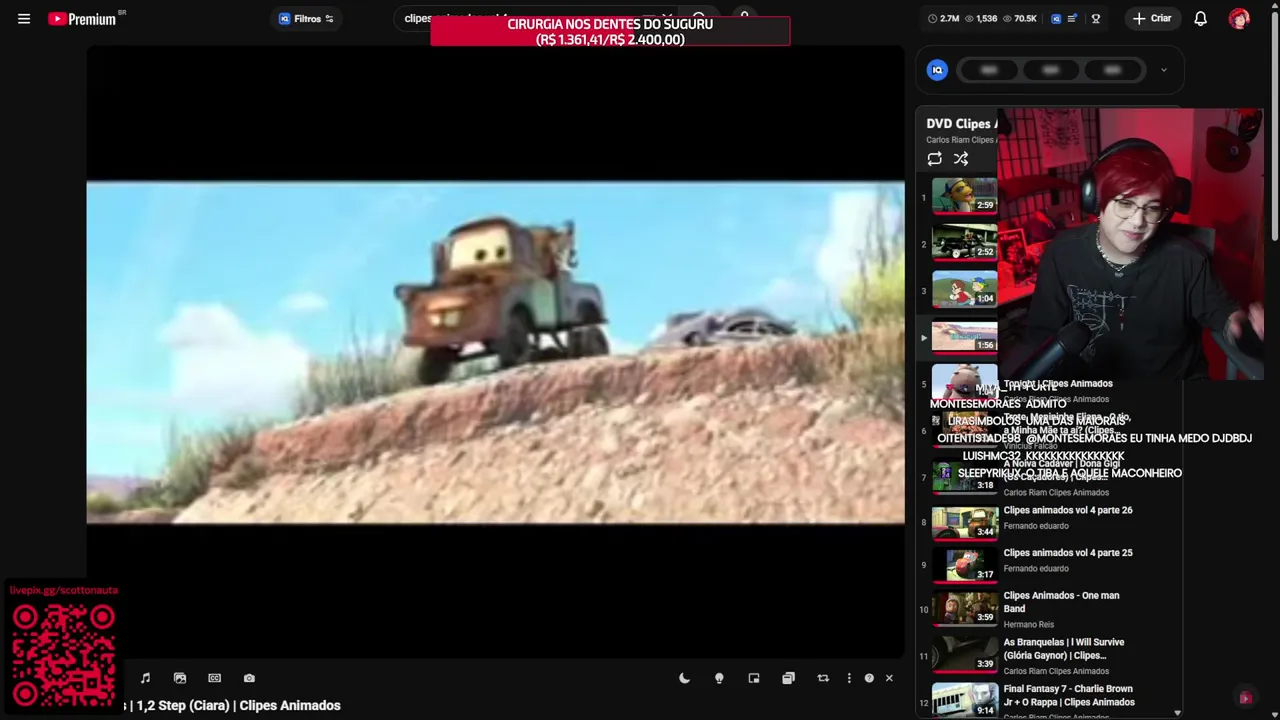Click the trophy icon in stats bar
This screenshot has height=720, width=1280.
[x=1096, y=19]
